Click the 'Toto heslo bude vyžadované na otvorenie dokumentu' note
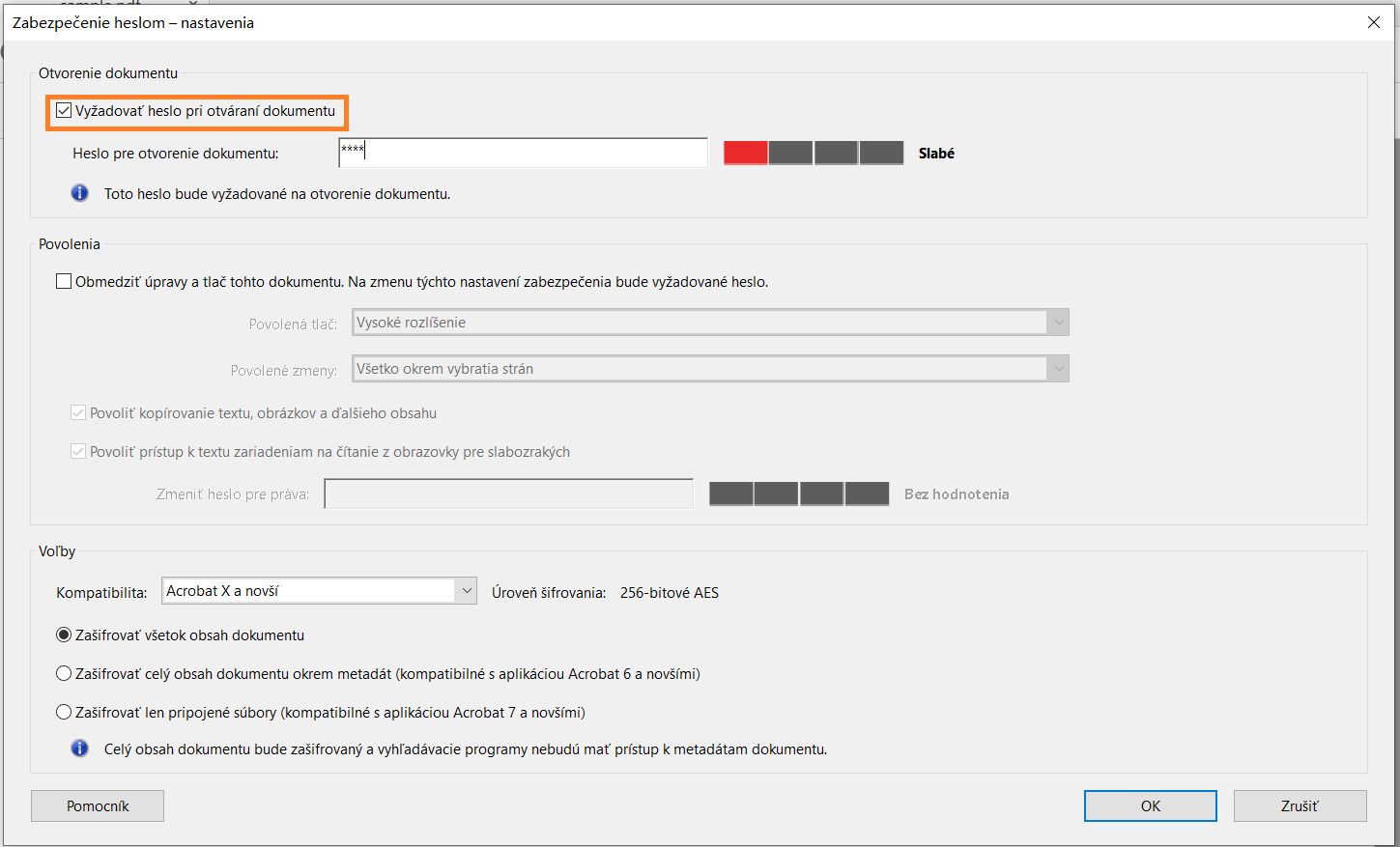Screen dimensions: 1400x847 pos(277,194)
